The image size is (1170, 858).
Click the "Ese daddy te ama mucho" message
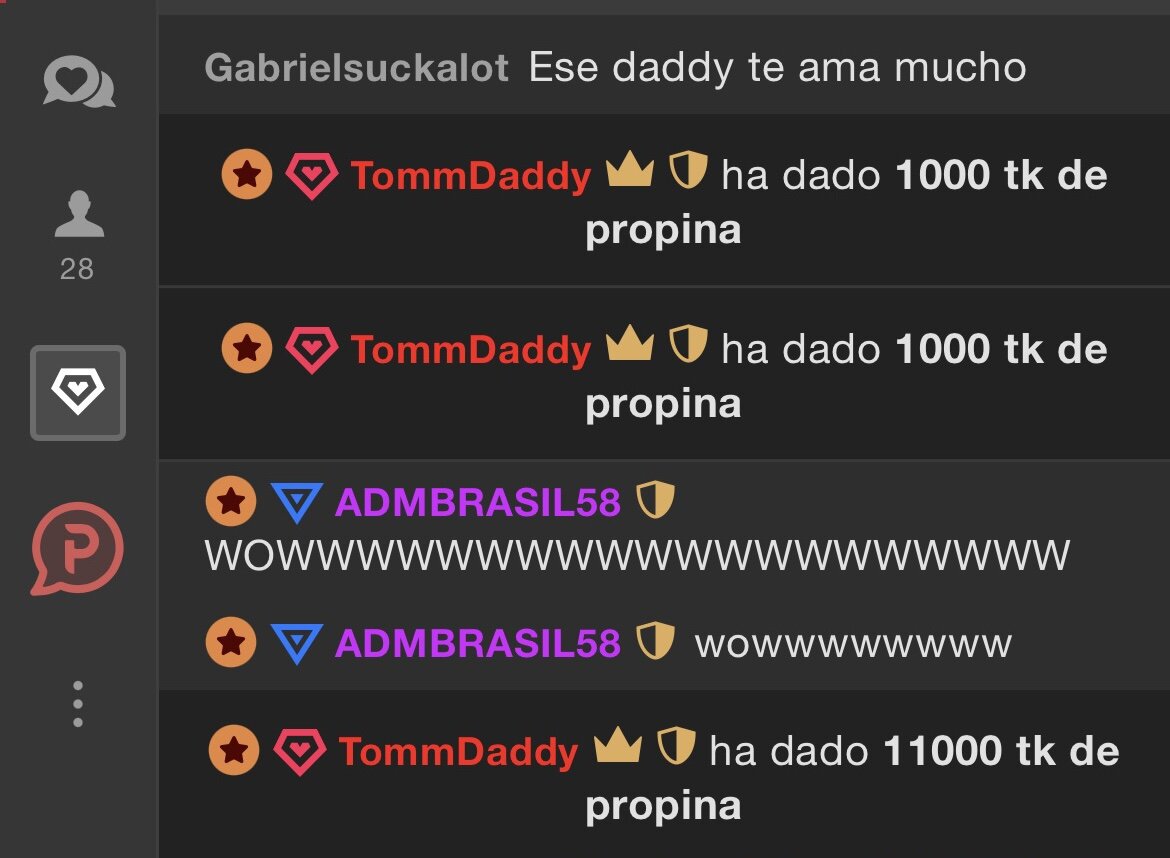778,68
